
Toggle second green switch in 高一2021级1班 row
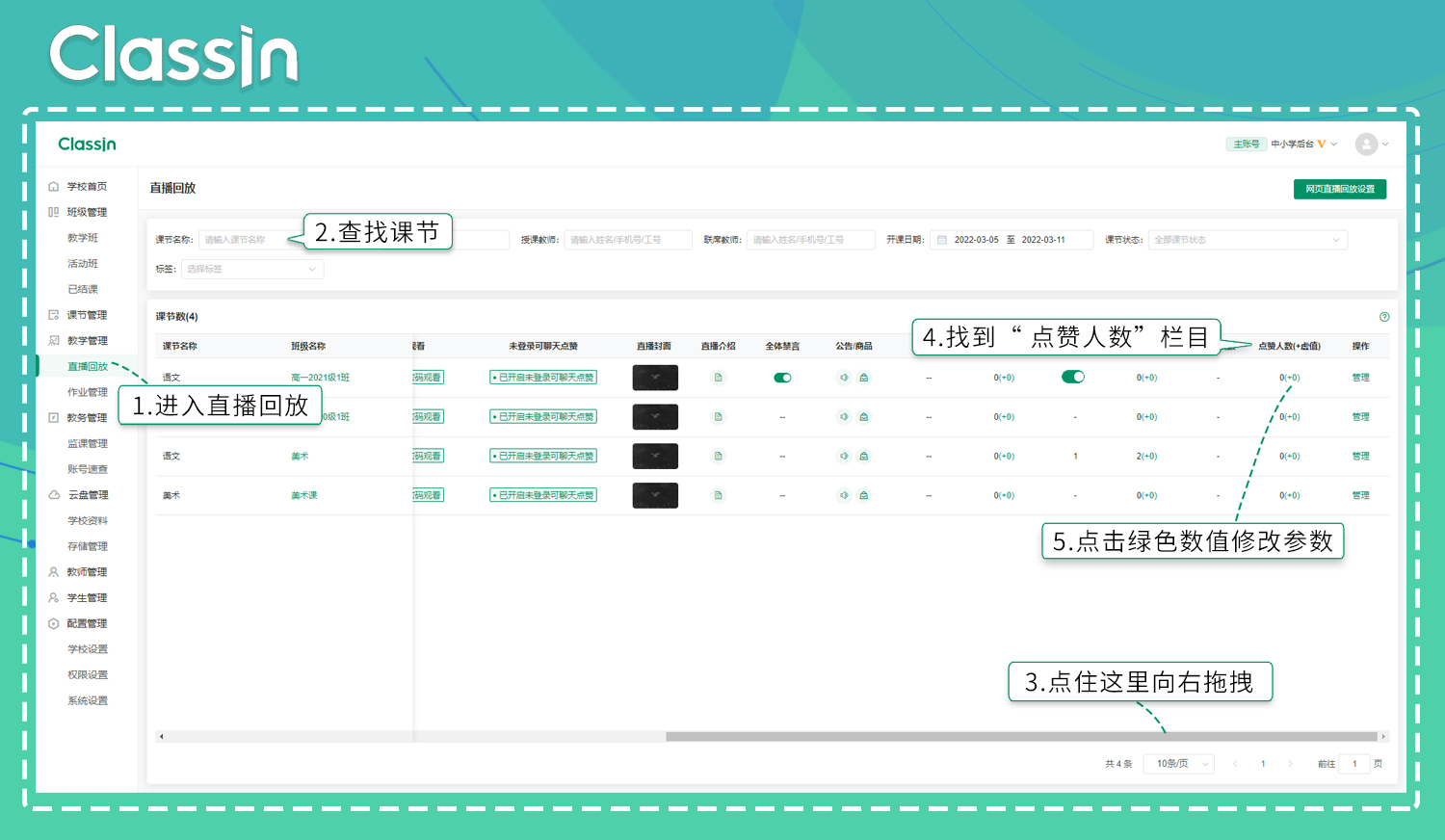pyautogui.click(x=1073, y=377)
